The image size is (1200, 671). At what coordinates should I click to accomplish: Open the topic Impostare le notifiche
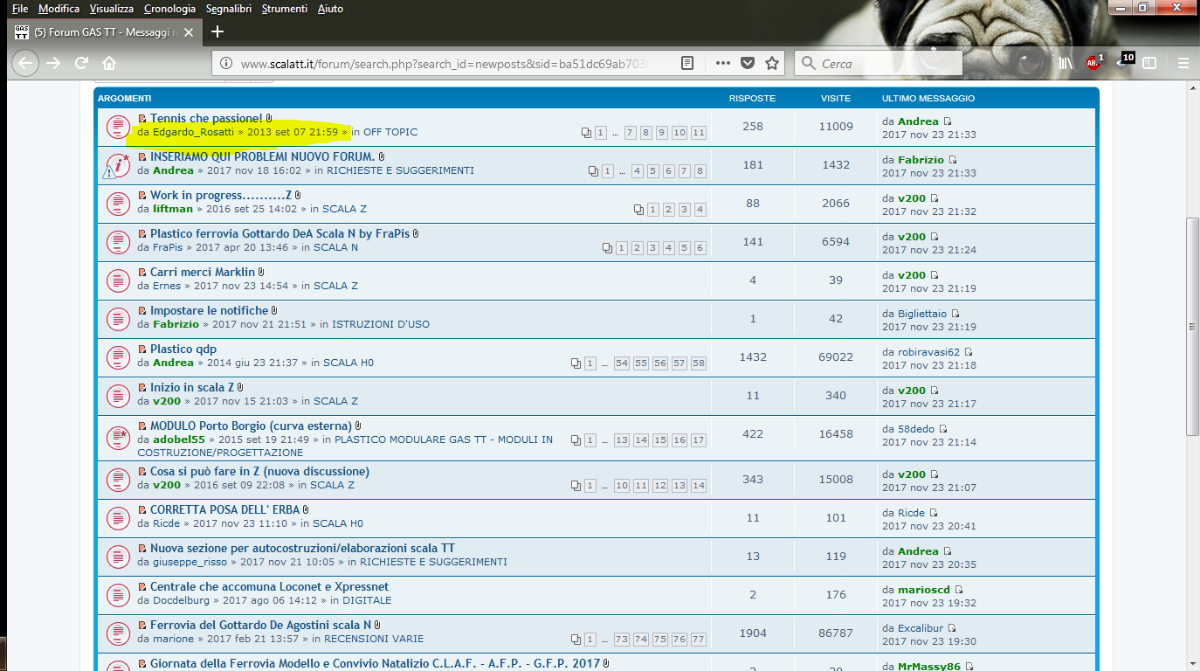coord(209,311)
